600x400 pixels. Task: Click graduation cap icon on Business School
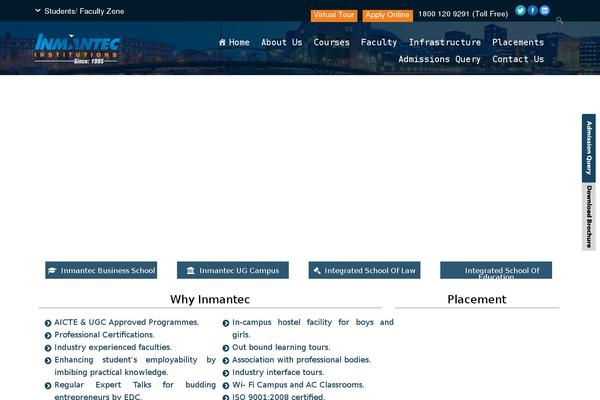click(x=52, y=271)
